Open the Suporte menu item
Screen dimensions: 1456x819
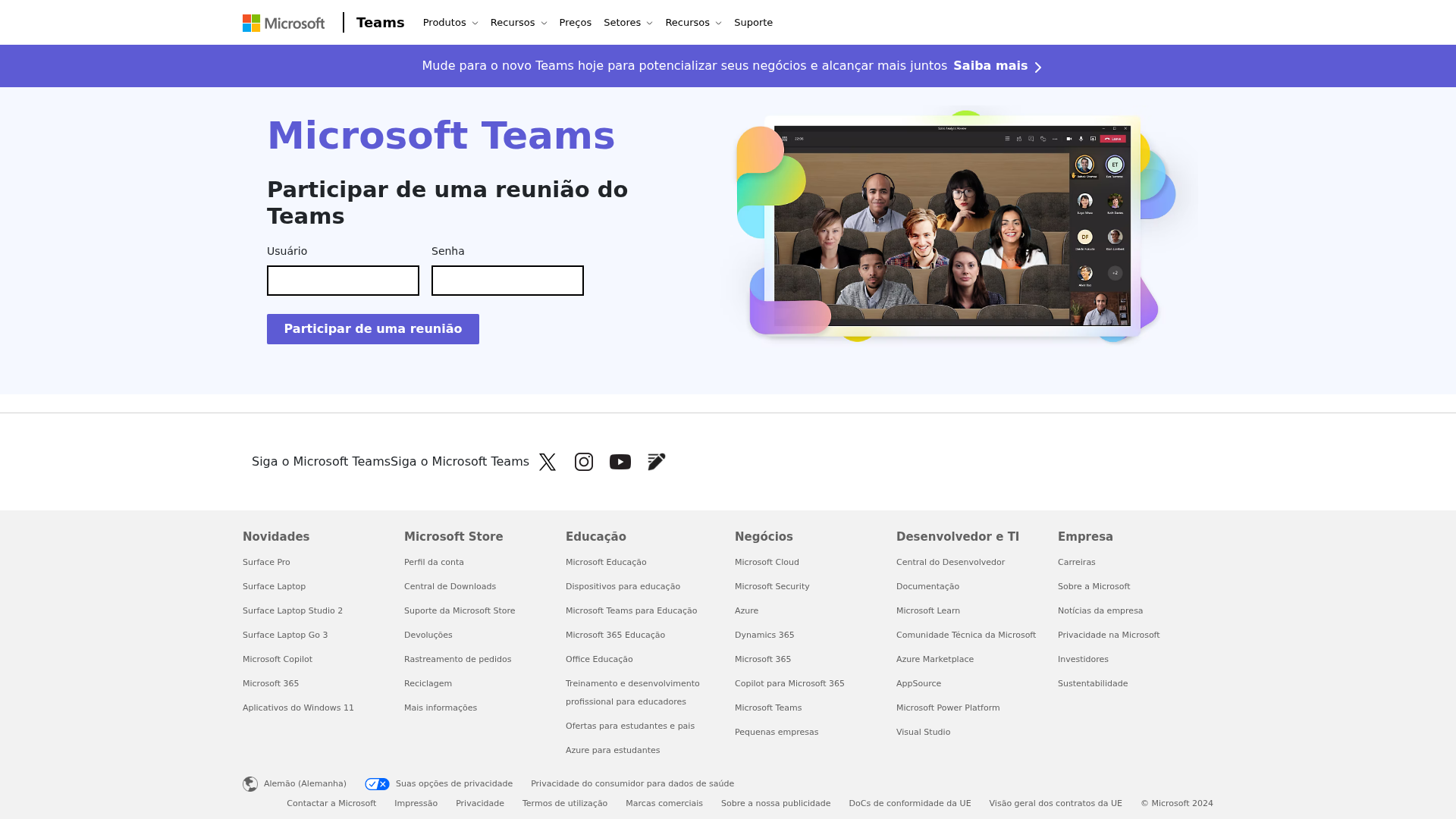[x=753, y=23]
